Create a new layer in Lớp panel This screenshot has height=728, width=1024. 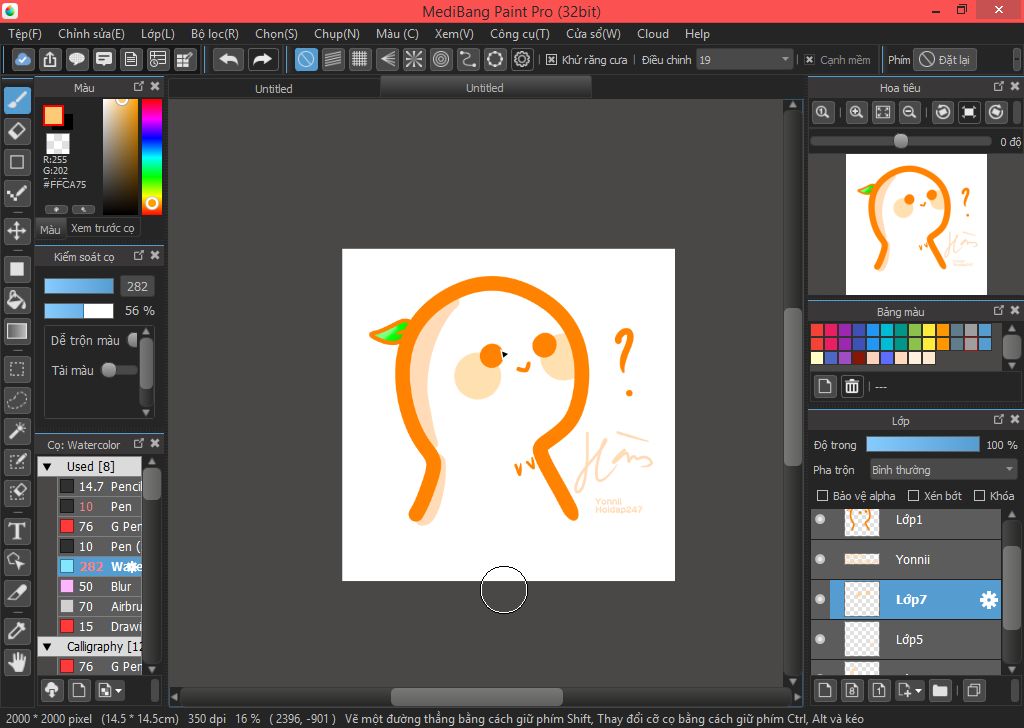click(x=825, y=690)
